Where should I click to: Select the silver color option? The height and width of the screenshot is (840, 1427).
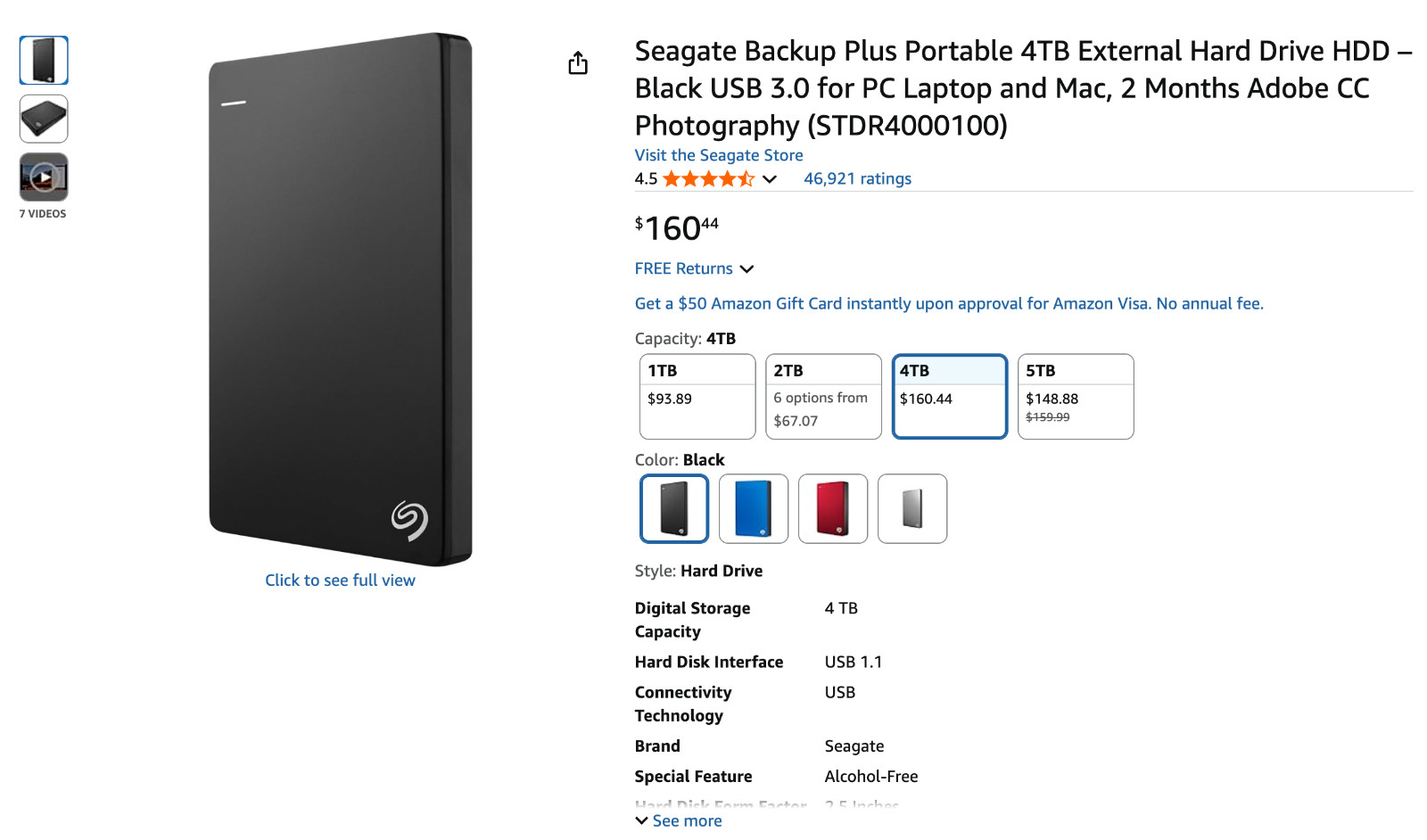(911, 508)
